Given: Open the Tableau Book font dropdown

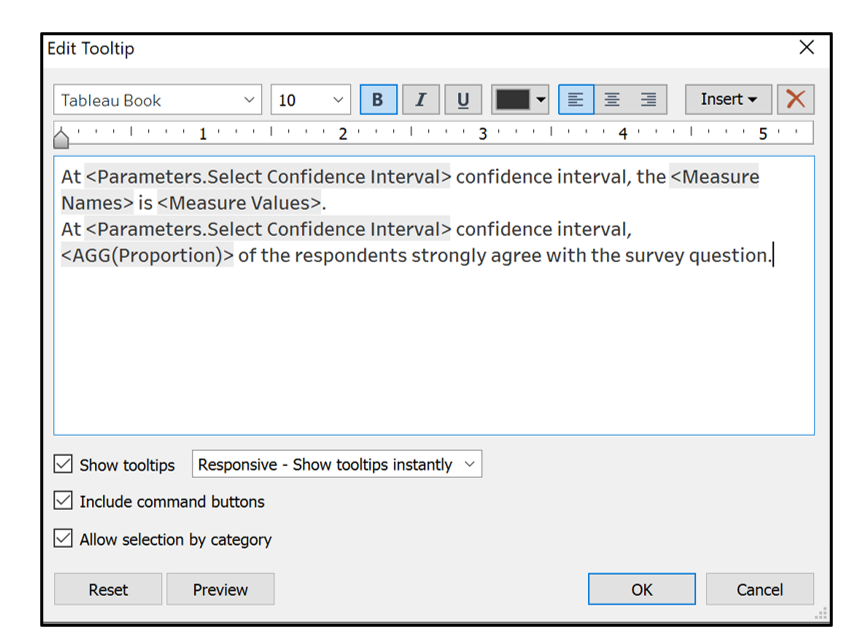Looking at the screenshot, I should click(158, 100).
